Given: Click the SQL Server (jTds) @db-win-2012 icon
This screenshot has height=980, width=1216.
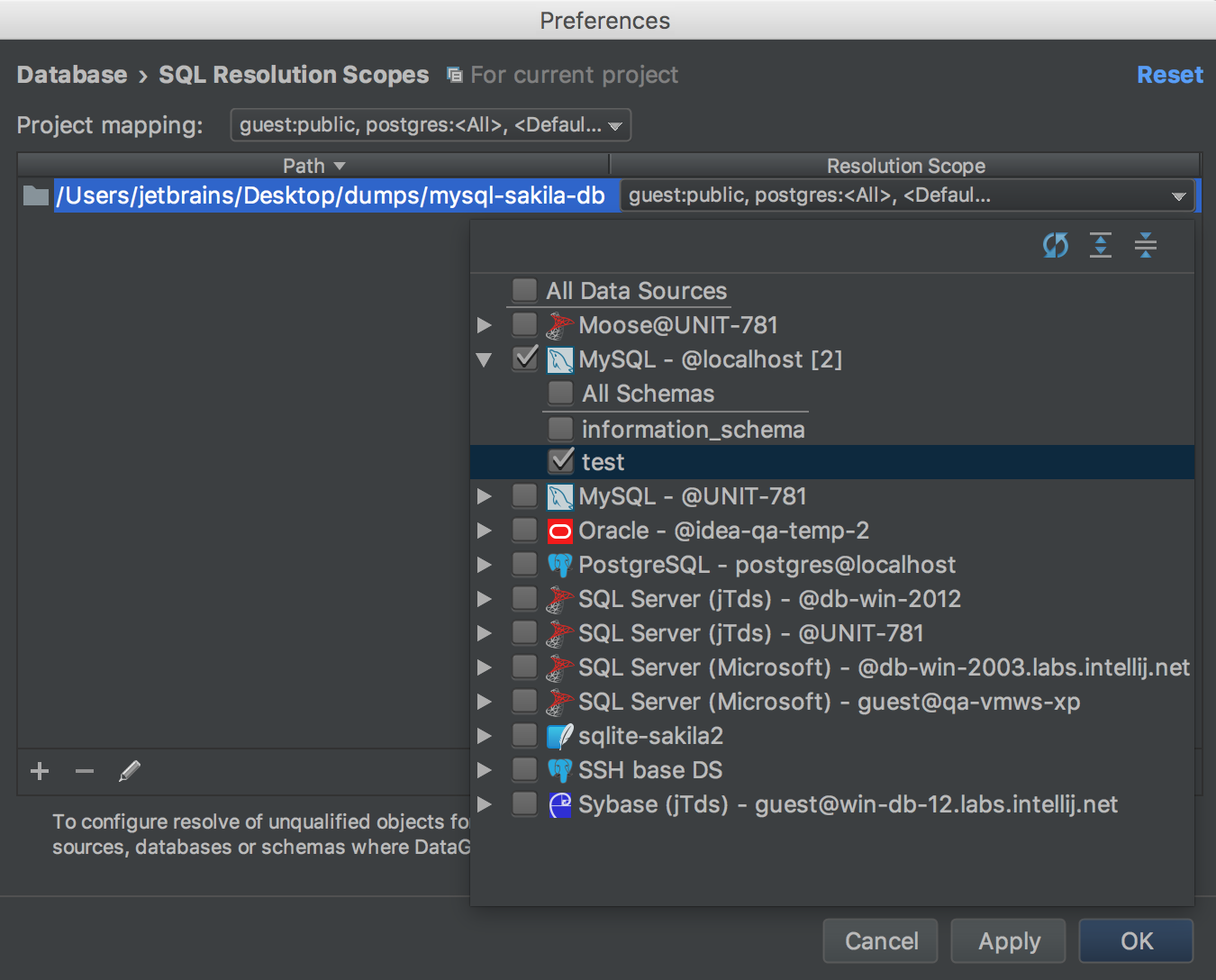Looking at the screenshot, I should (x=559, y=599).
